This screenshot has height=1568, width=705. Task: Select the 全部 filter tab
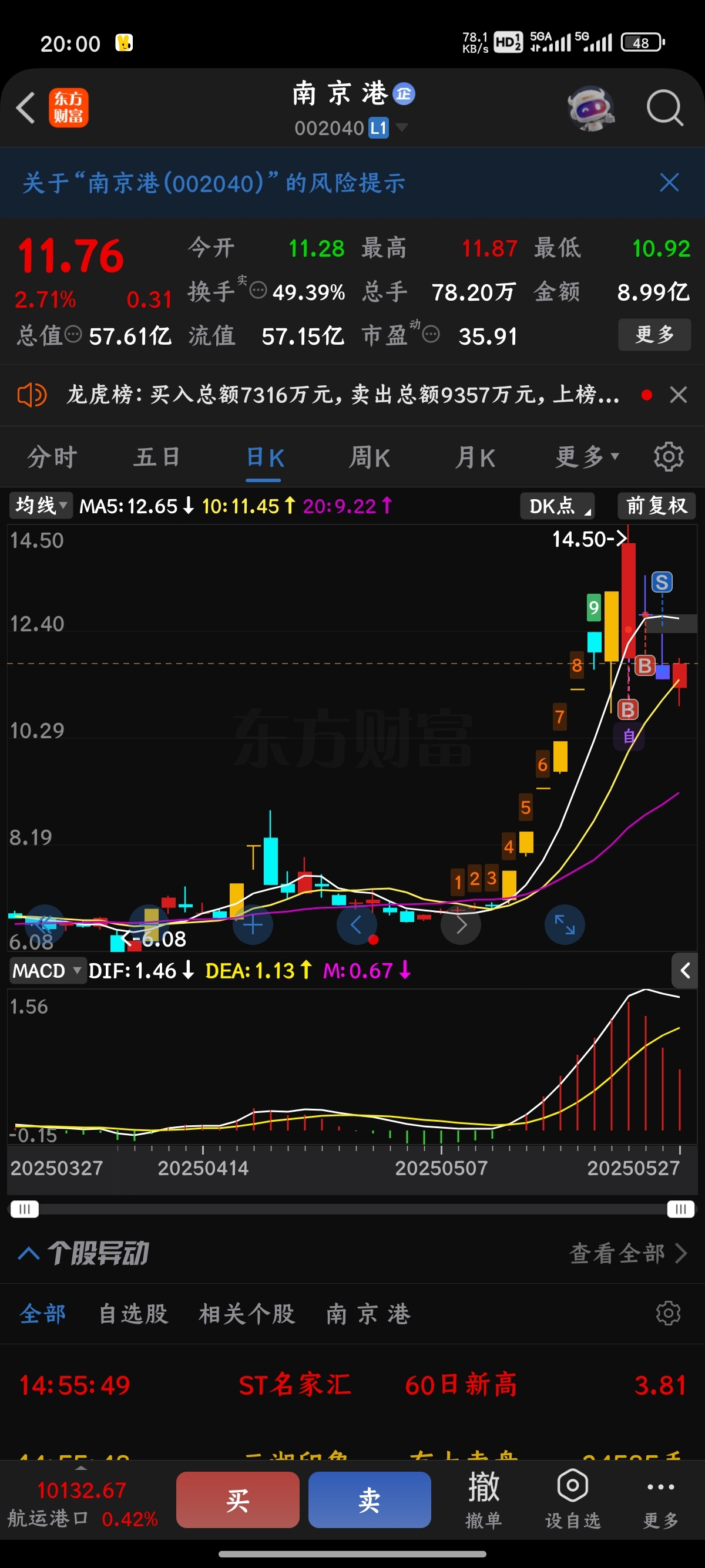click(x=42, y=1313)
